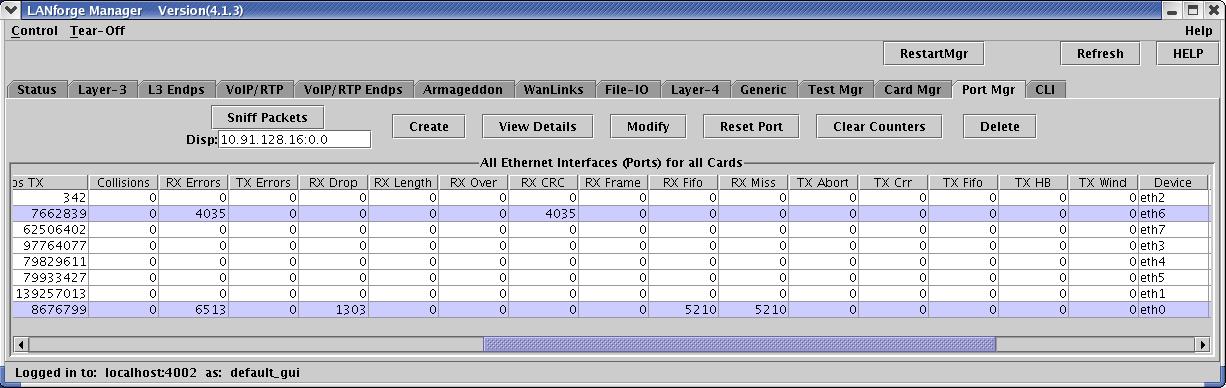Open the Control menu

34,31
